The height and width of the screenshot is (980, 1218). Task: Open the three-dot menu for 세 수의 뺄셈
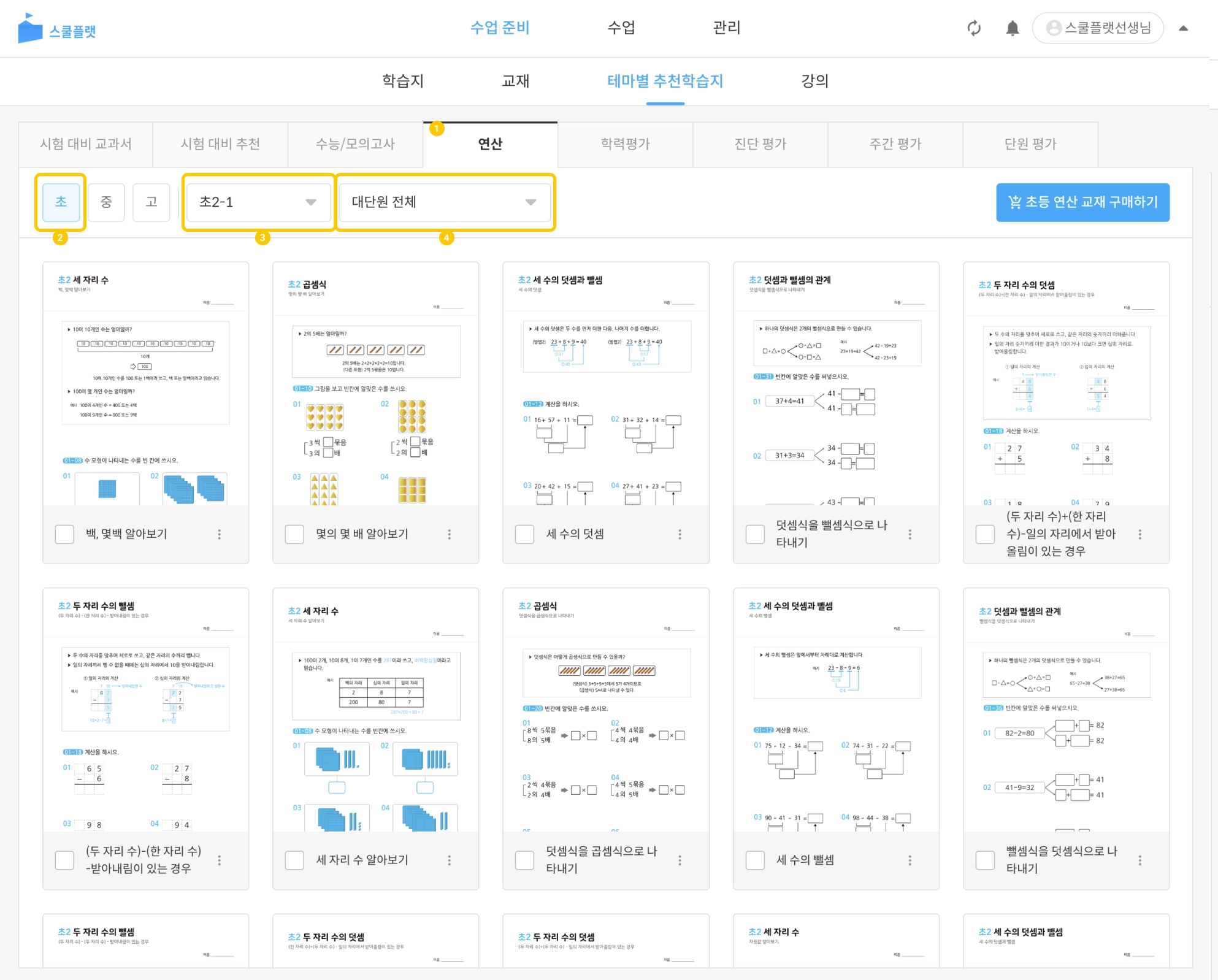[910, 860]
